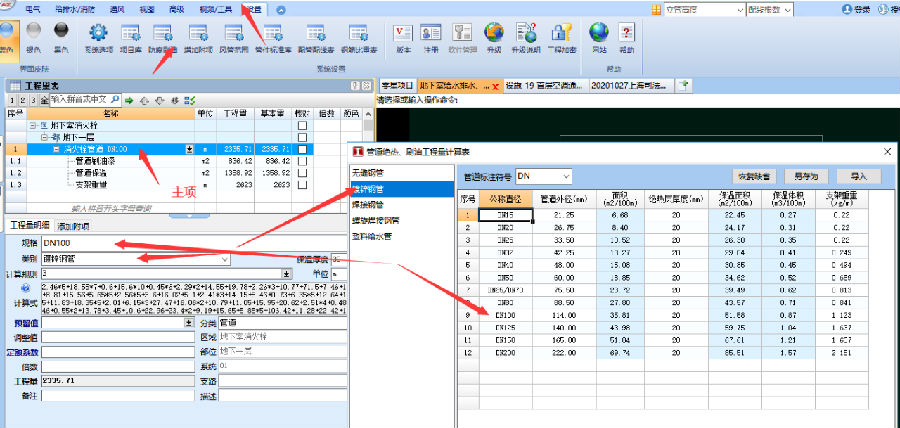Toggle the checkbox on 管道刷油漆 row
Image resolution: width=900 pixels, height=428 pixels.
coord(301,161)
